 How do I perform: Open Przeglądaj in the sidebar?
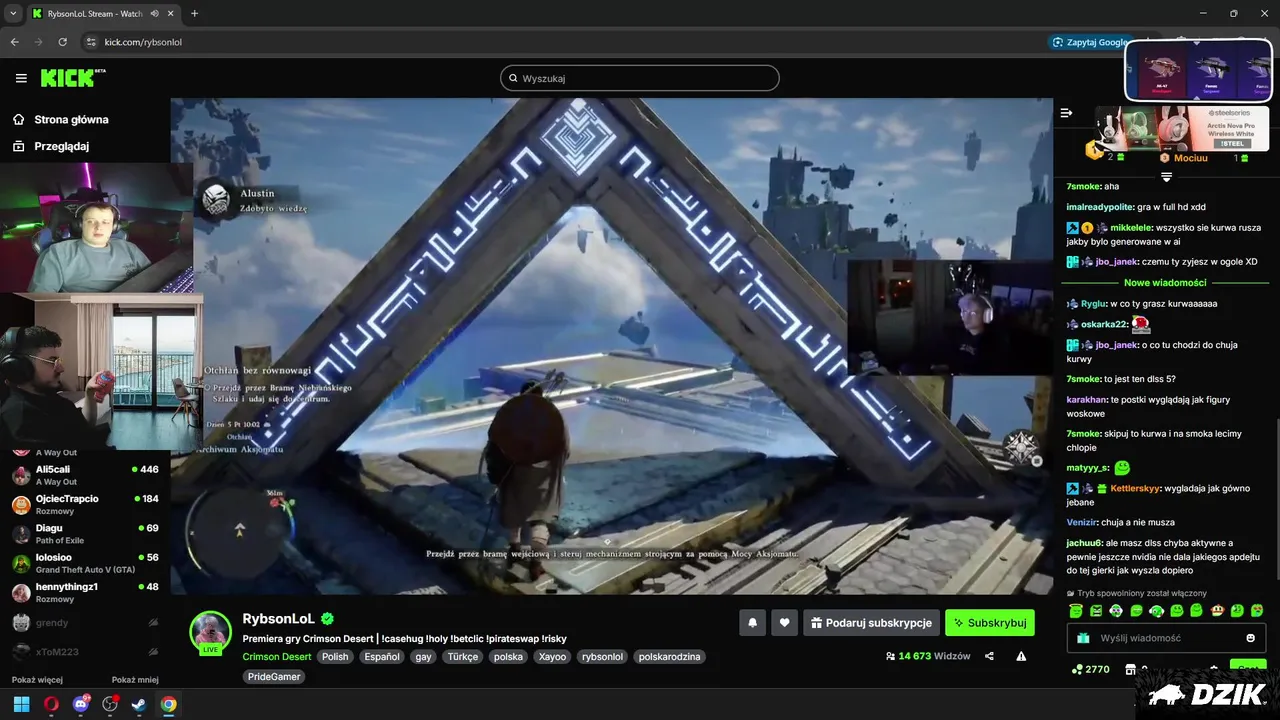(51, 146)
